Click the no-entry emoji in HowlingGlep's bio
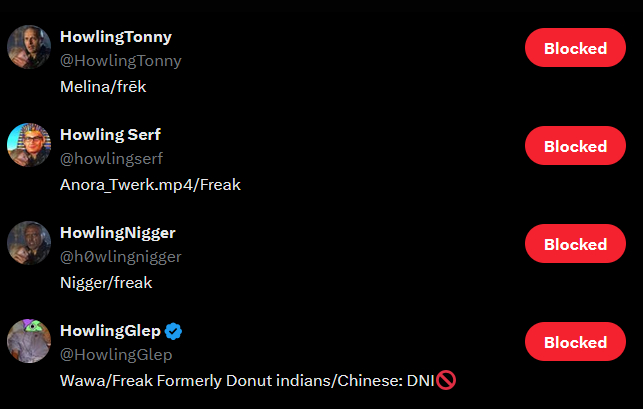This screenshot has height=409, width=643. 446,380
